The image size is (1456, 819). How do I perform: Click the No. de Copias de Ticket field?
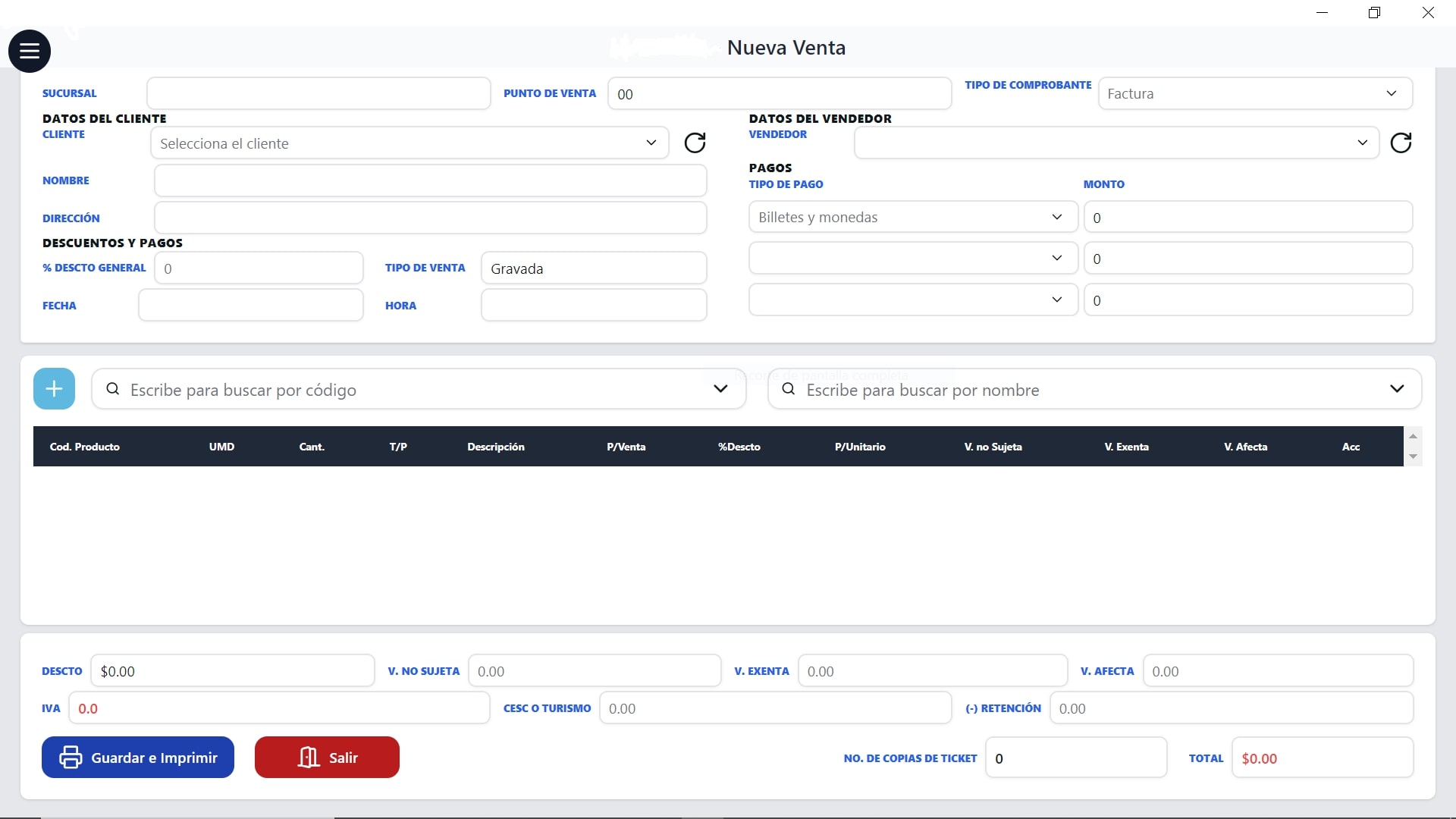pyautogui.click(x=1076, y=758)
